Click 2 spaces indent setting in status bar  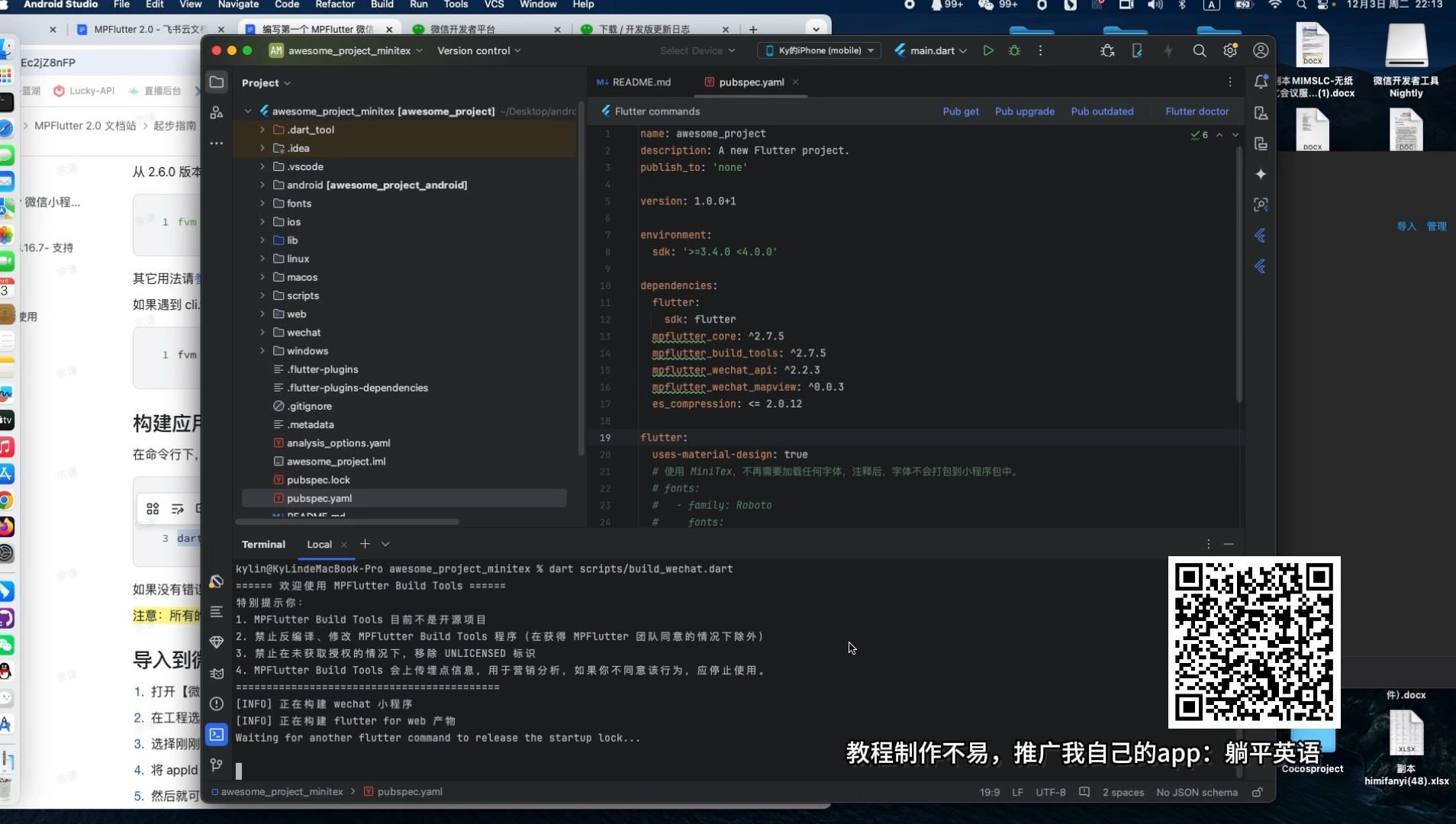1123,792
